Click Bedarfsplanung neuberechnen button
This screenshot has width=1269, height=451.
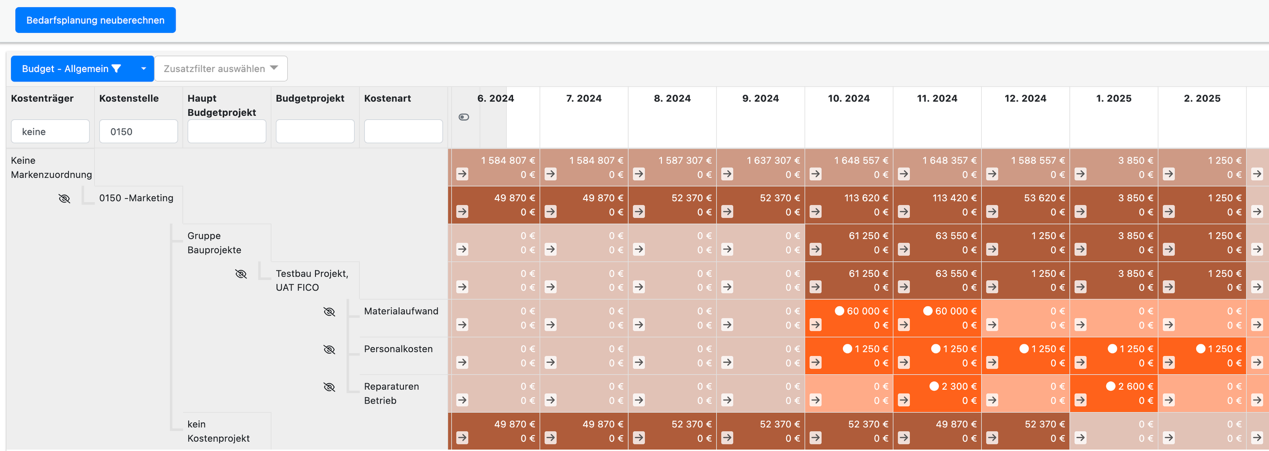tap(95, 20)
